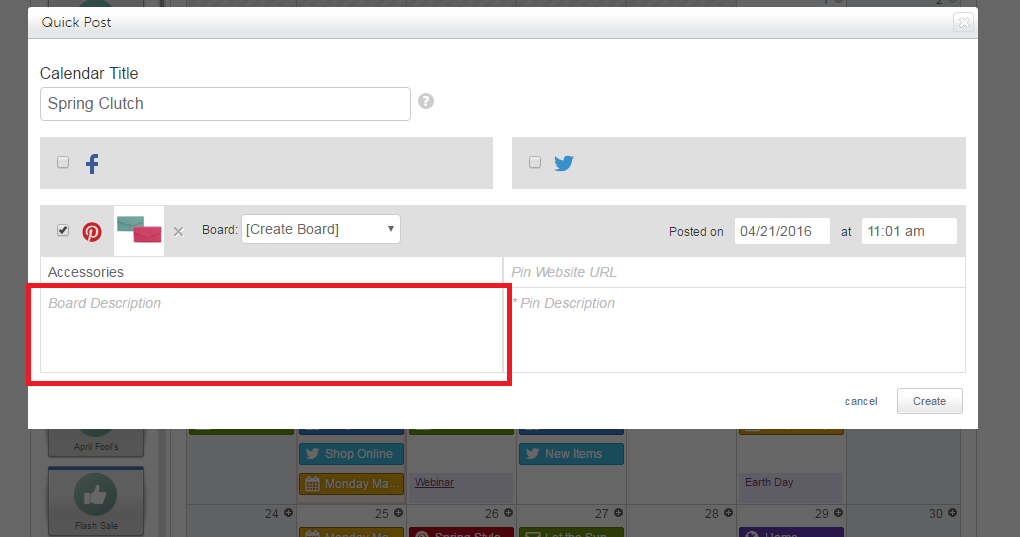The width and height of the screenshot is (1020, 537).
Task: Open the Board dropdown showing [Create Board]
Action: click(320, 229)
